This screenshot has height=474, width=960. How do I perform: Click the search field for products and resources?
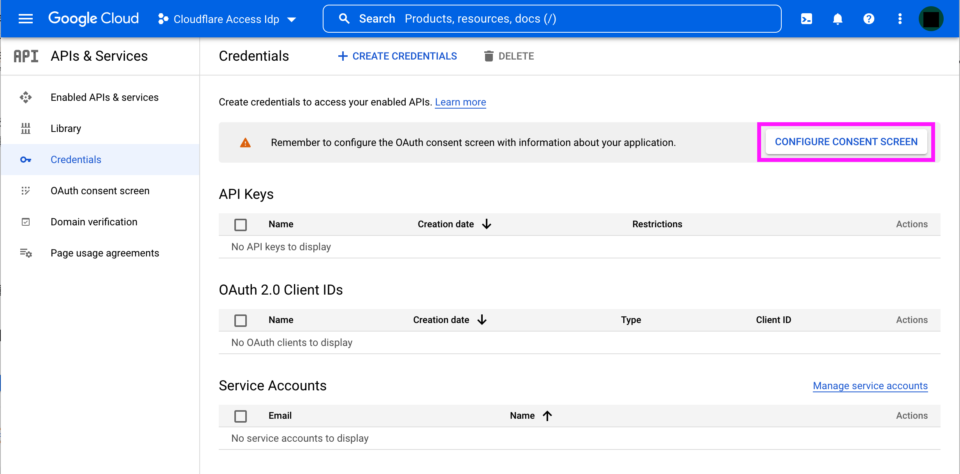click(x=552, y=18)
